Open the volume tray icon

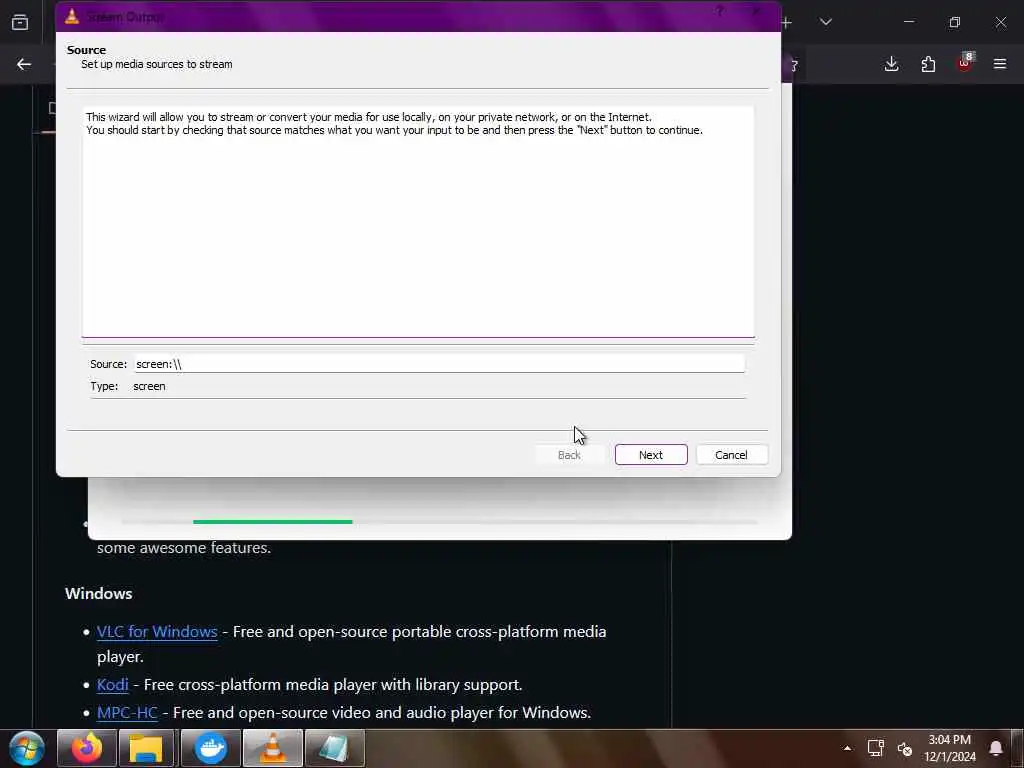tap(904, 748)
